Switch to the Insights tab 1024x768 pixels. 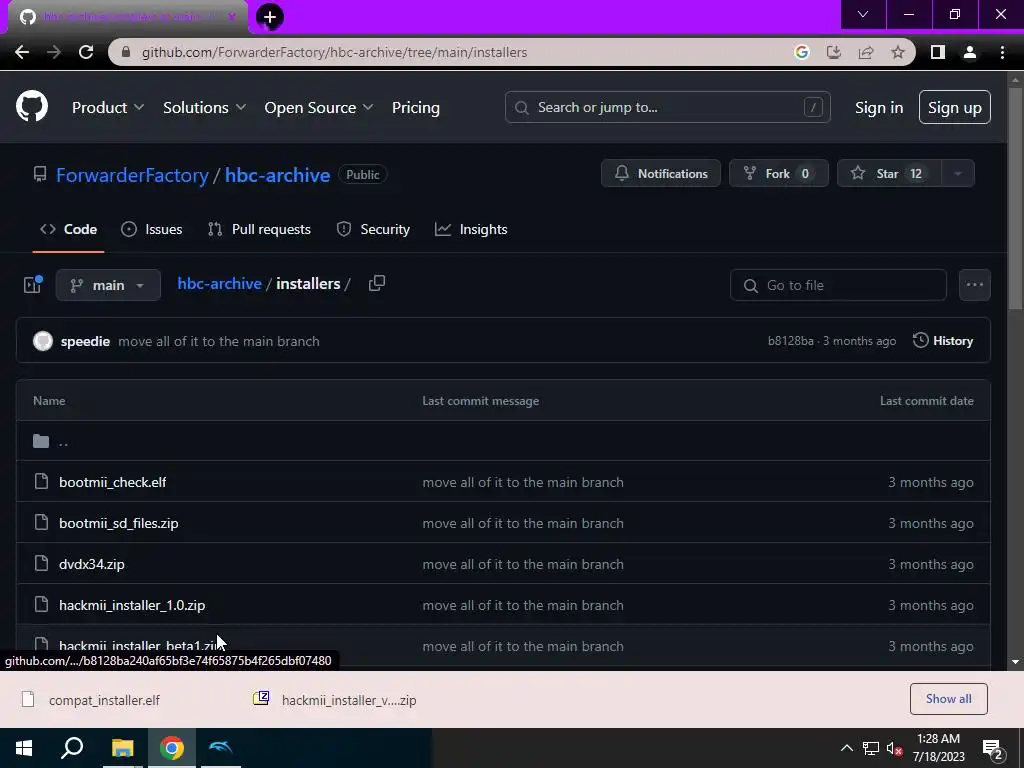coord(471,229)
